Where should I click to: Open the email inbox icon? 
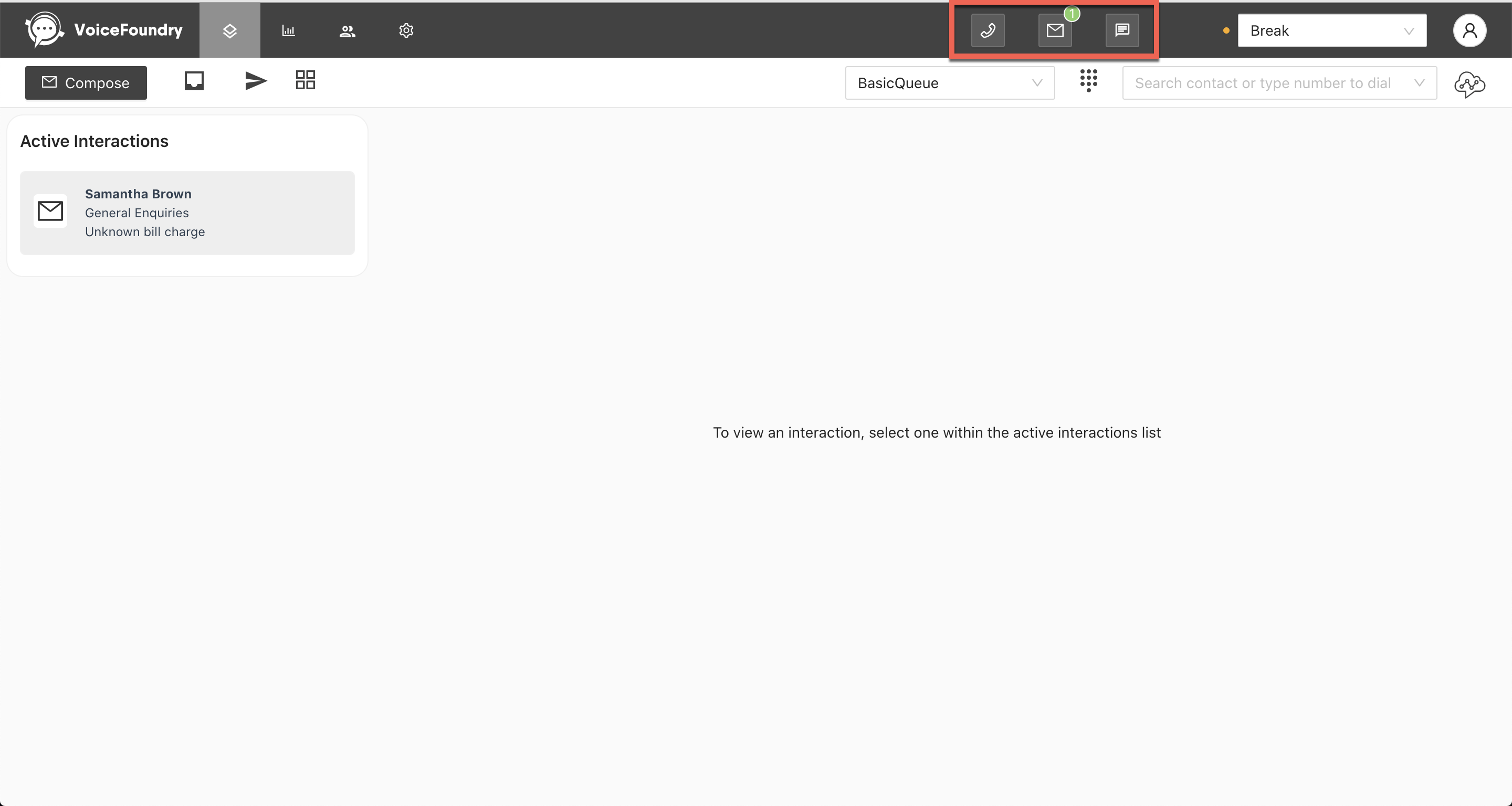pyautogui.click(x=194, y=80)
